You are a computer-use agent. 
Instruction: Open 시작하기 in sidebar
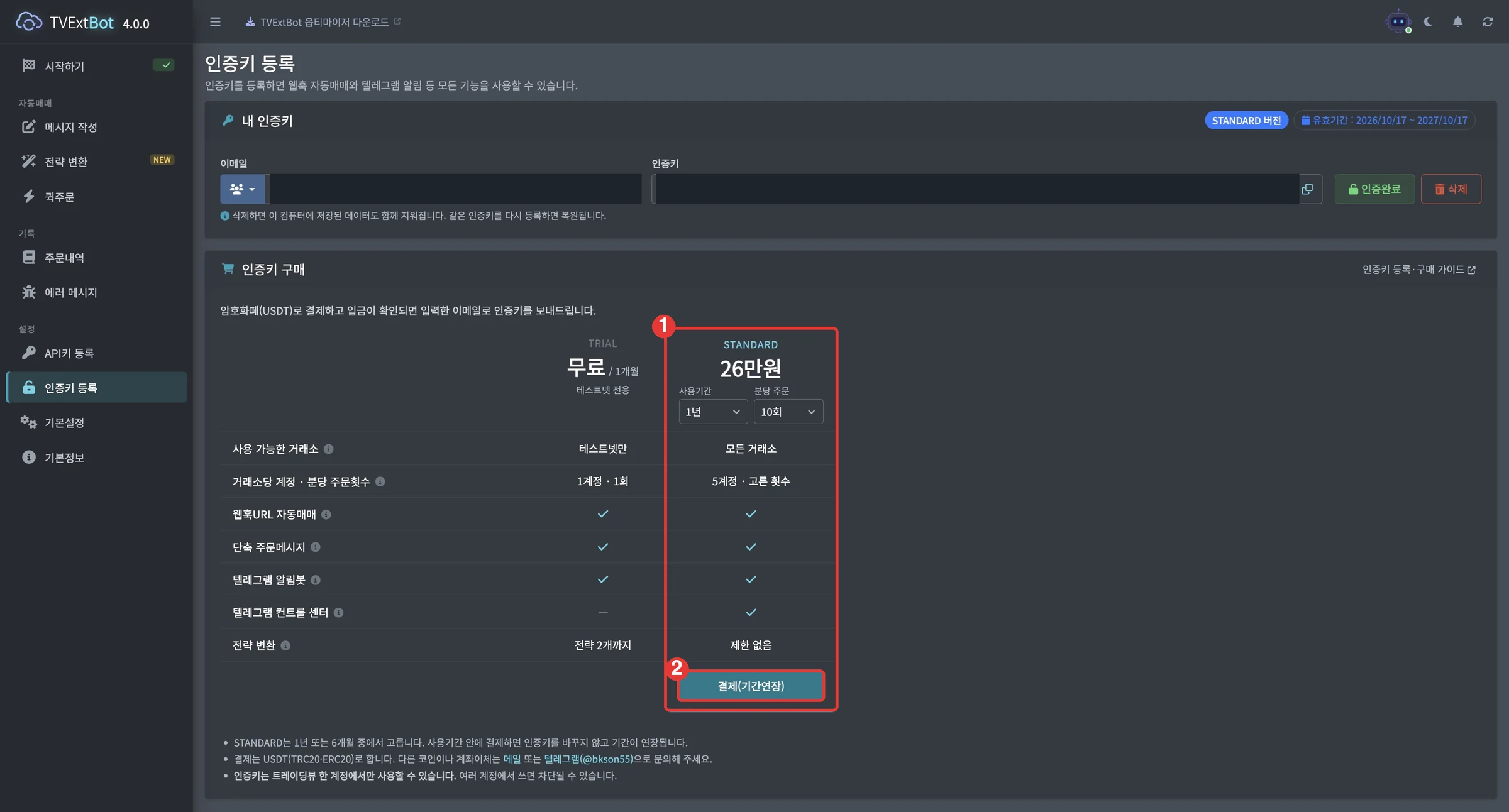click(x=96, y=66)
